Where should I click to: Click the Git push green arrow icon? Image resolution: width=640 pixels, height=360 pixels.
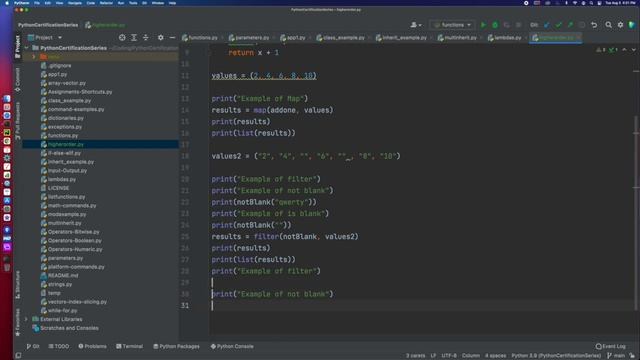point(570,25)
